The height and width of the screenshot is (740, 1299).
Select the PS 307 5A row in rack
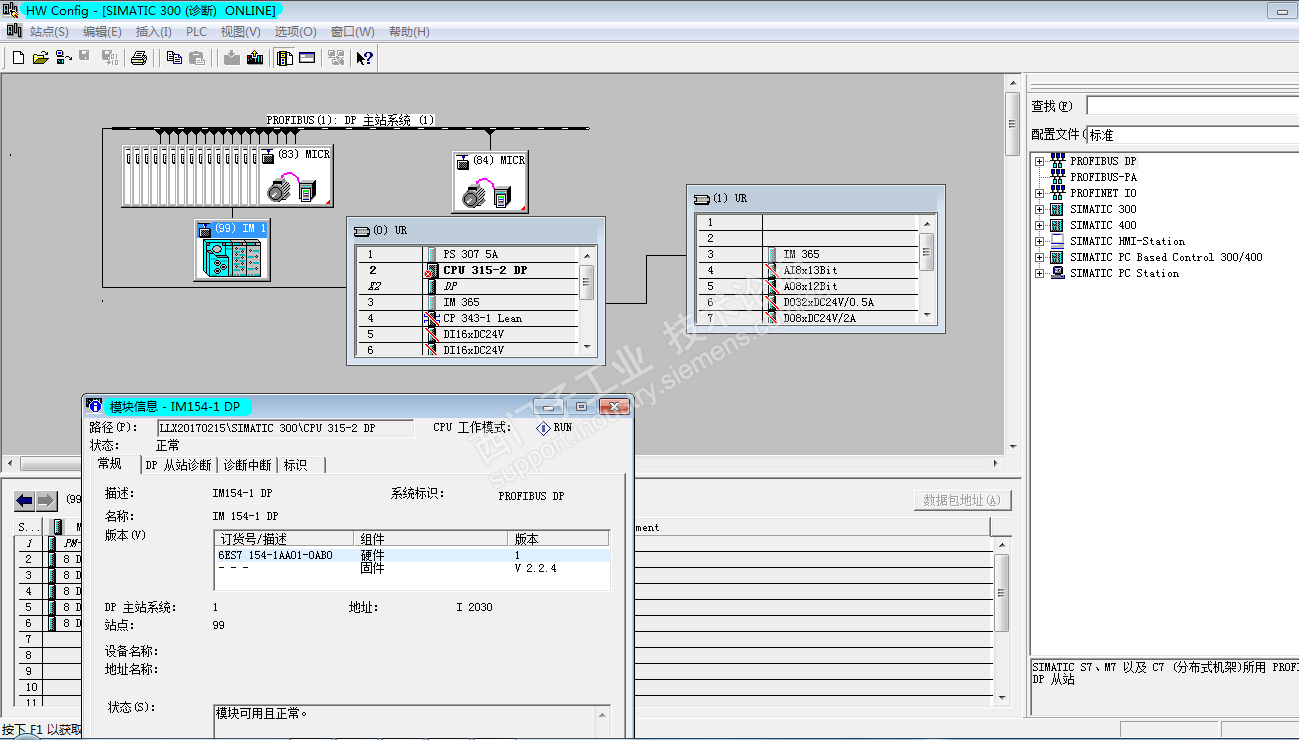point(469,254)
